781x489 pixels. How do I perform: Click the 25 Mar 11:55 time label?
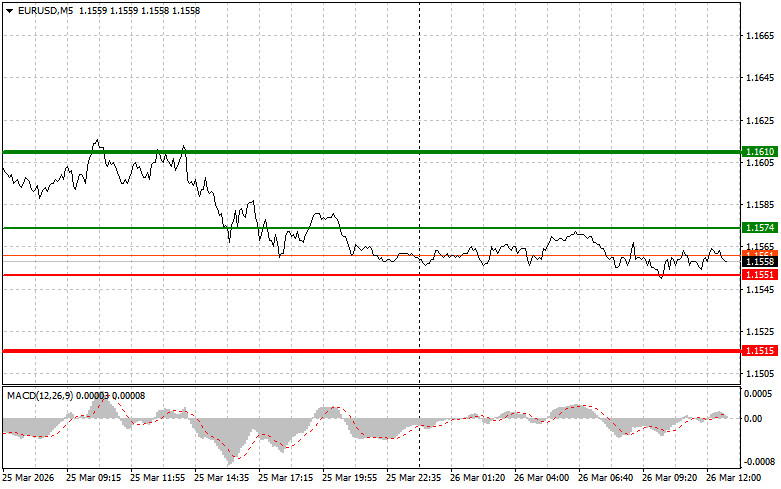click(x=157, y=478)
